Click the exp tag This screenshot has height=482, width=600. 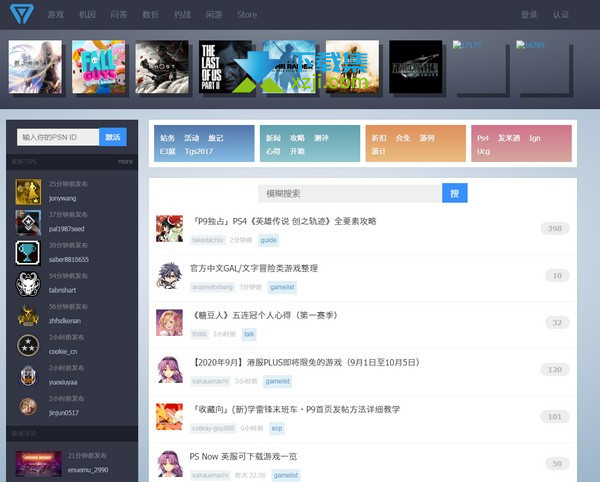point(277,428)
